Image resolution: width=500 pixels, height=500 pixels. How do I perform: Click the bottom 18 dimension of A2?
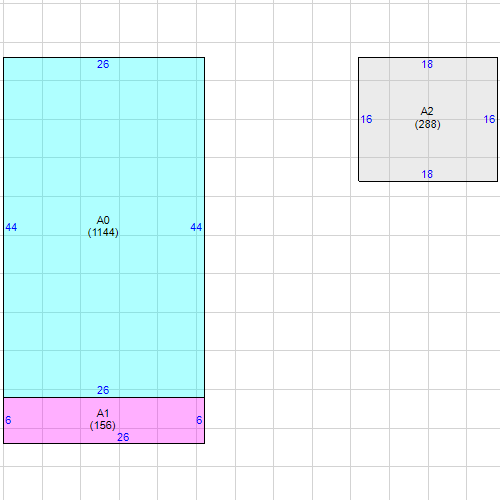tap(427, 174)
